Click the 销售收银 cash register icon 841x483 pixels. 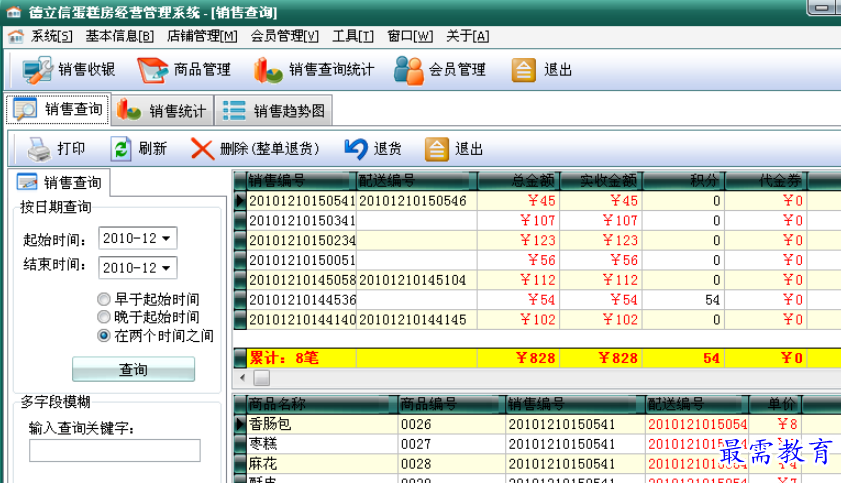coord(37,70)
